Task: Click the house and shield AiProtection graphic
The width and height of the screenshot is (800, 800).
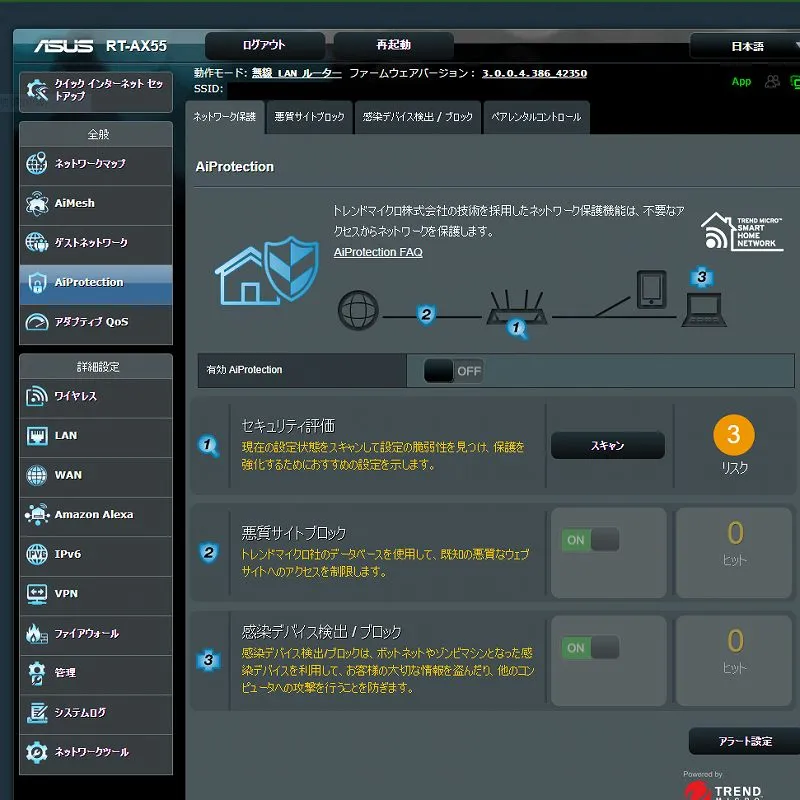Action: pos(267,270)
